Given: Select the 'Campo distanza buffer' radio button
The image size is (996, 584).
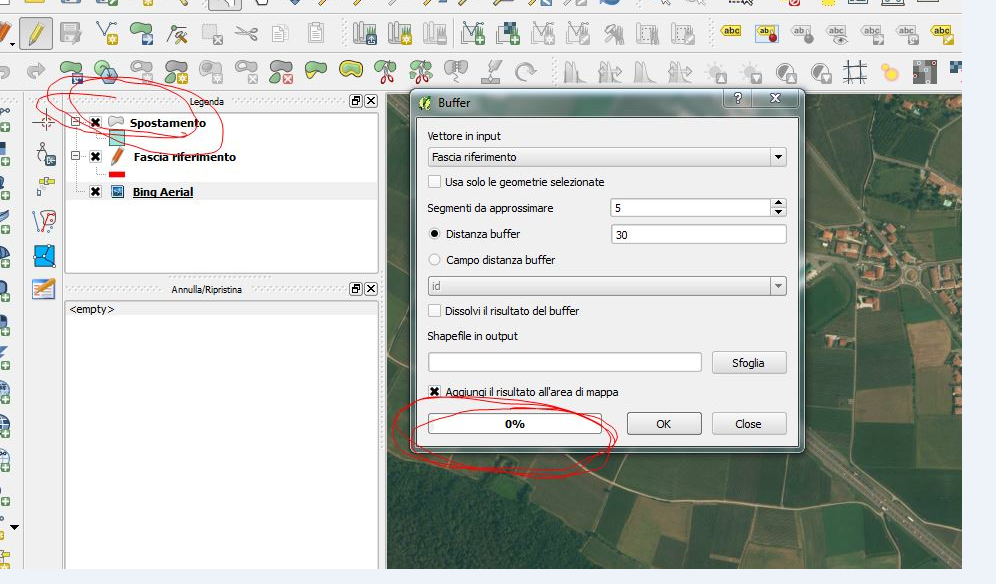Looking at the screenshot, I should pyautogui.click(x=434, y=260).
